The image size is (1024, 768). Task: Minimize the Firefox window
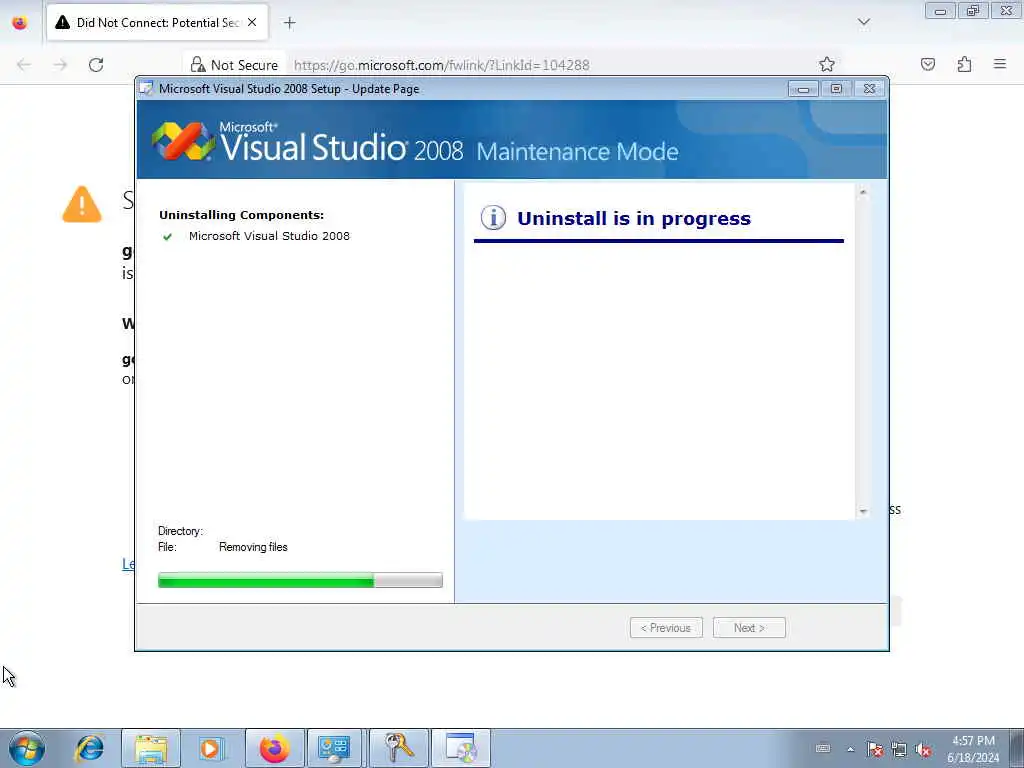point(940,11)
